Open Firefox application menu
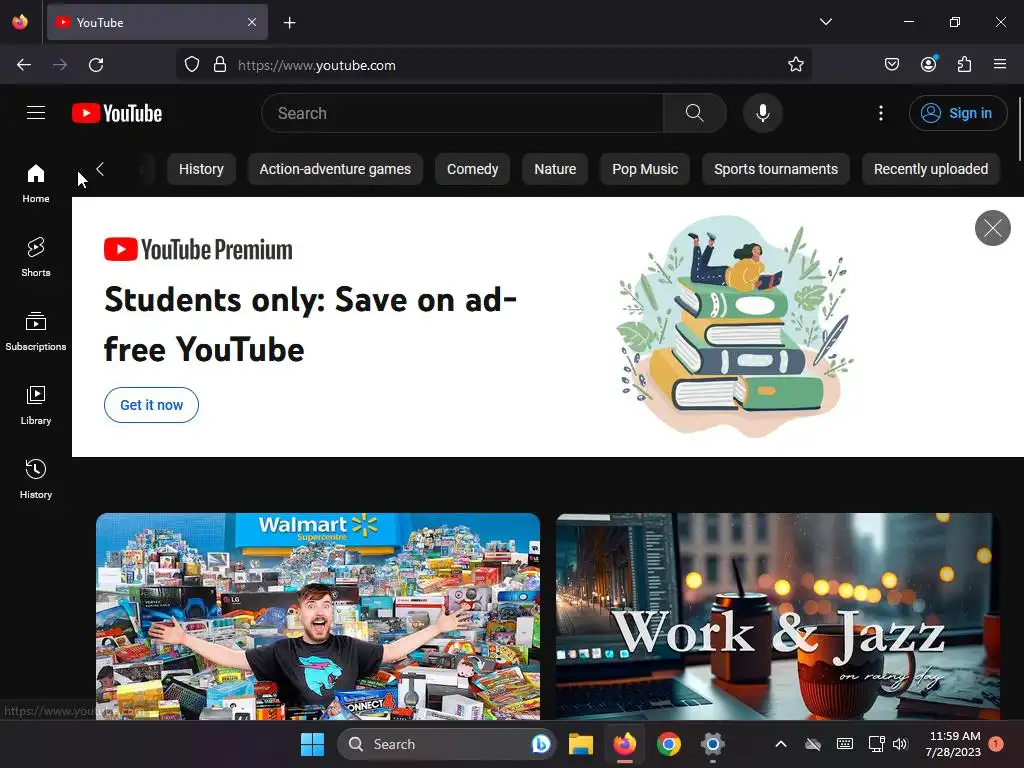Screen dimensions: 1024x768 pos(1000,64)
